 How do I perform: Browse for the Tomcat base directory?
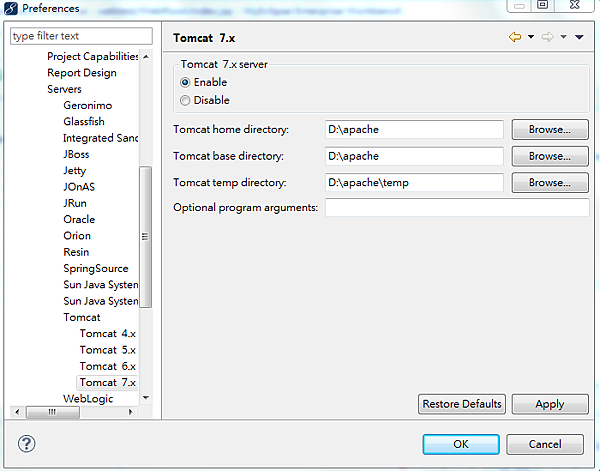tap(550, 156)
